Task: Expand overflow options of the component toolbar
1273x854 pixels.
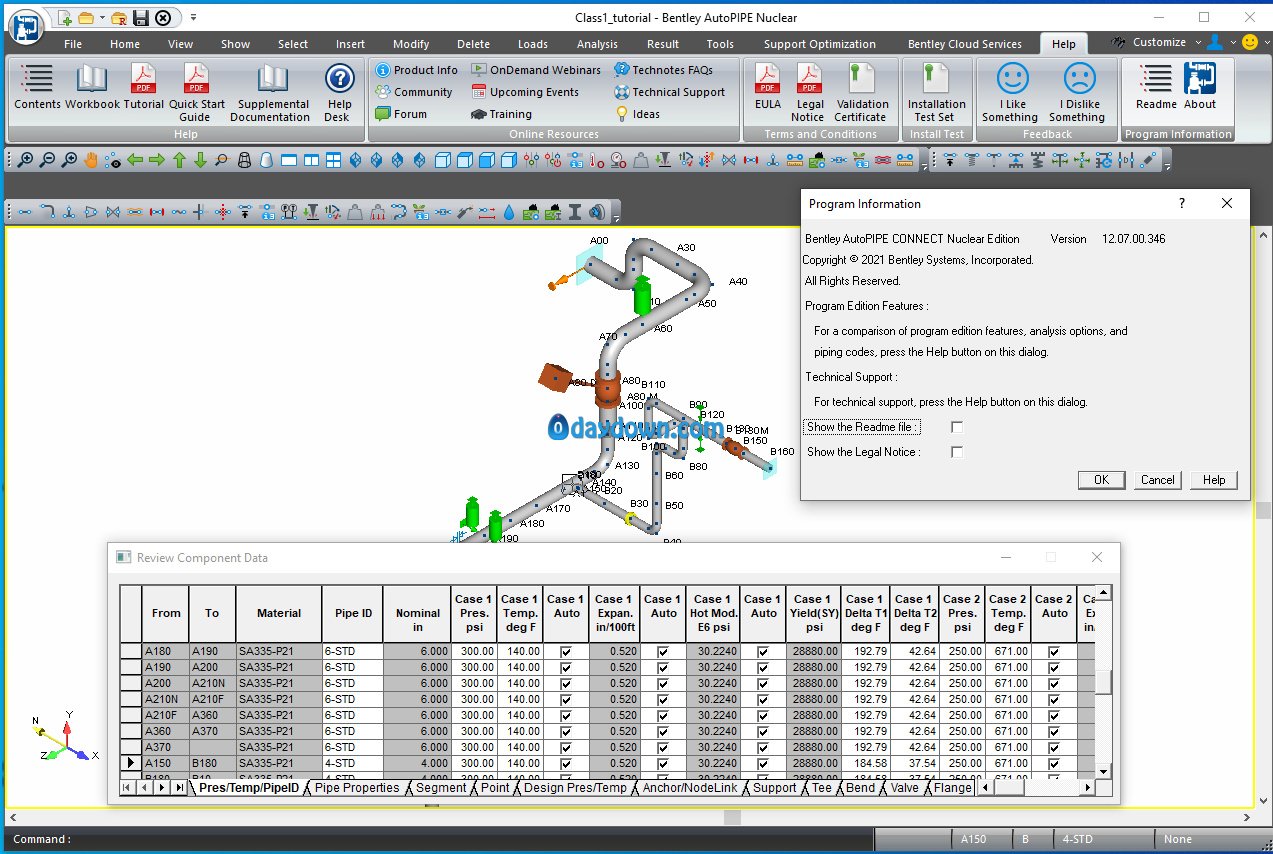Action: 617,214
